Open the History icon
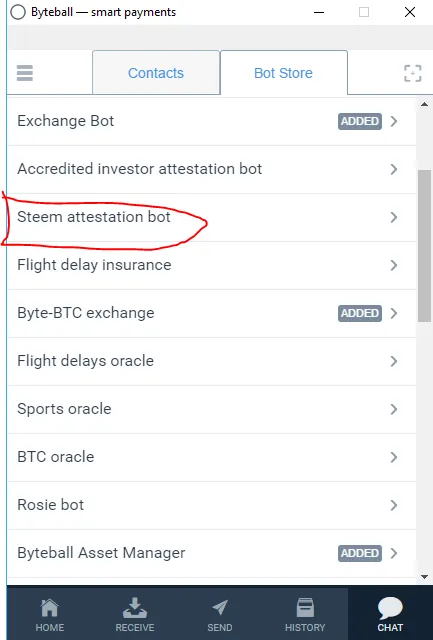Screen dimensions: 433x640 coord(305,607)
